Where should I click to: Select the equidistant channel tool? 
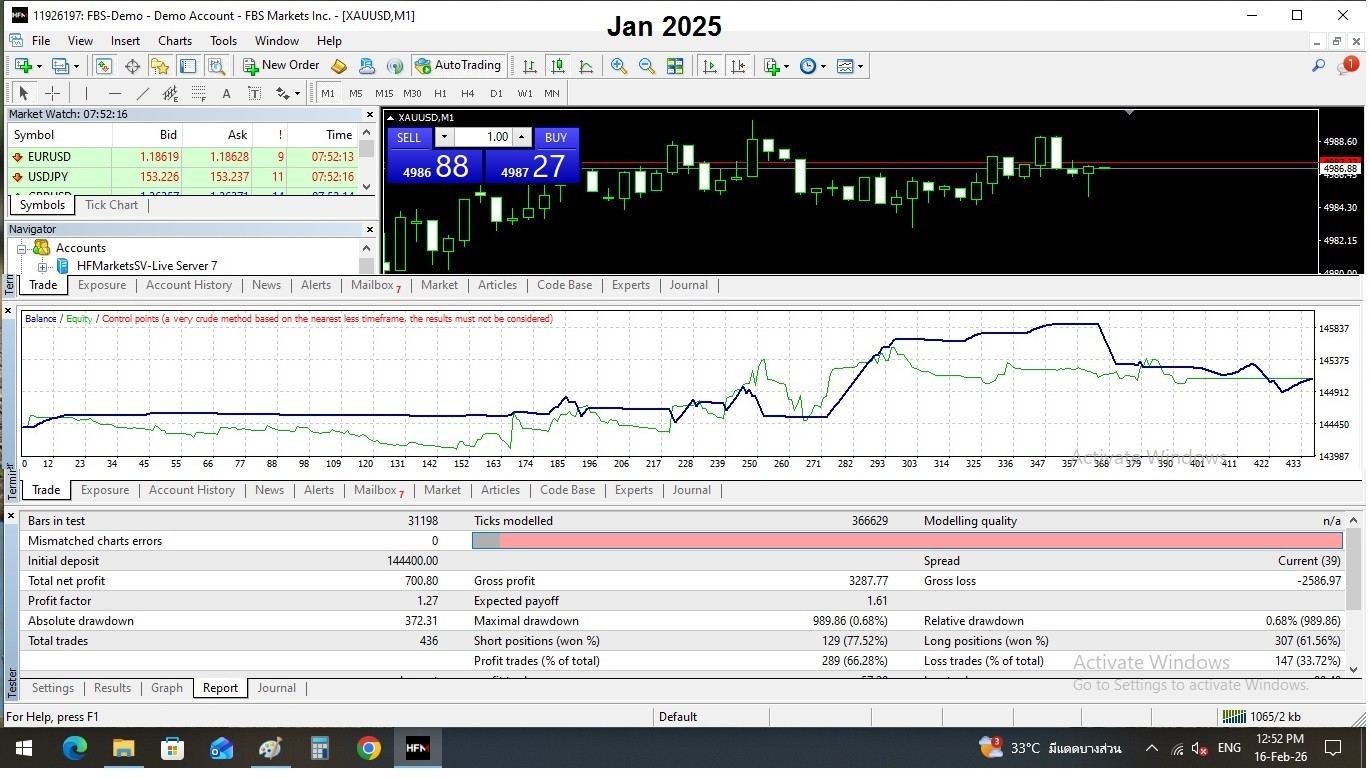[x=170, y=93]
